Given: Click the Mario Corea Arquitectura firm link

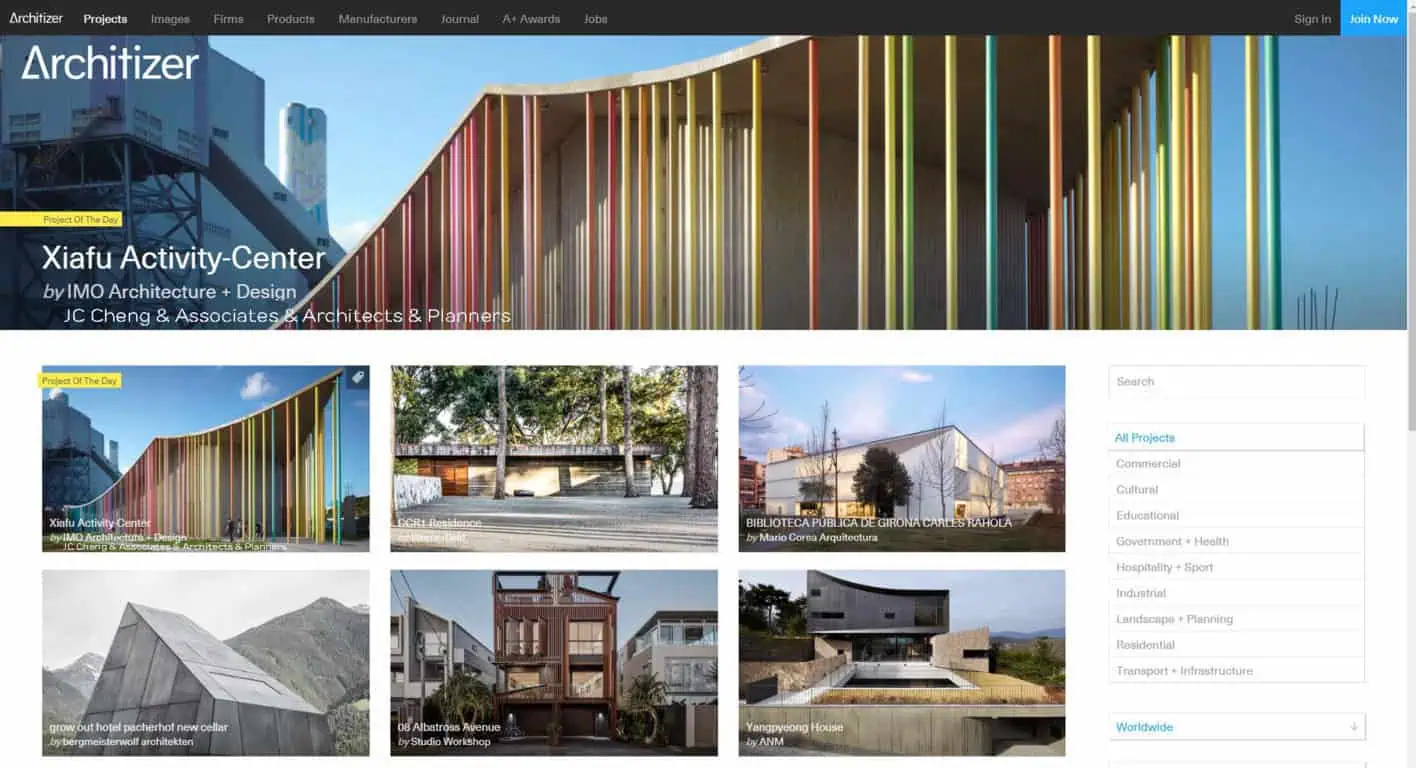Looking at the screenshot, I should coord(819,538).
